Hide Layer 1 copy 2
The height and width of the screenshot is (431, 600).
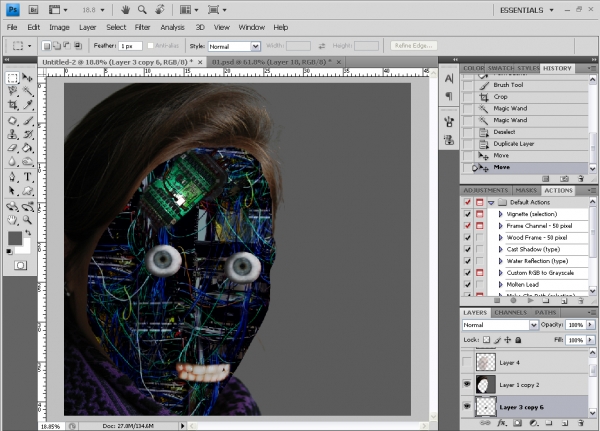[x=467, y=384]
